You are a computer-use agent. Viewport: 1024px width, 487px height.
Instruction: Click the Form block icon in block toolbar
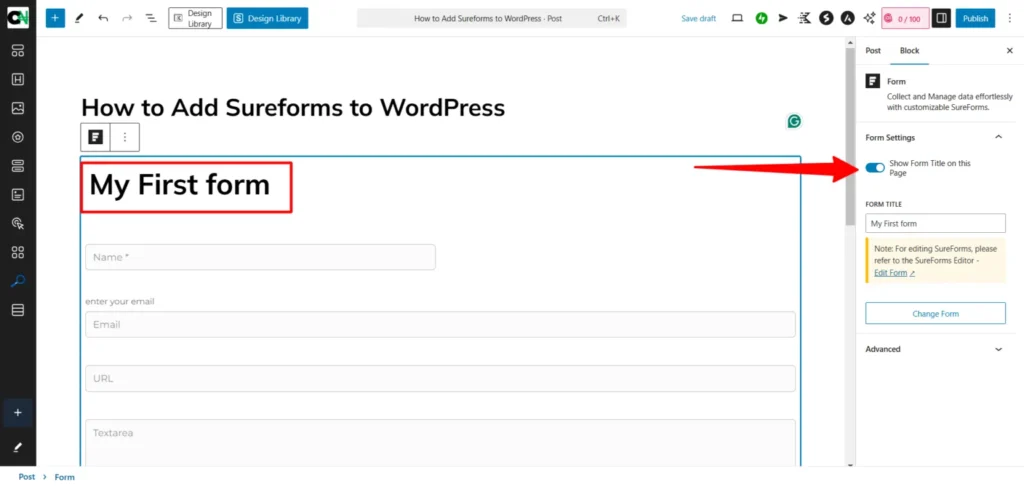[x=96, y=137]
